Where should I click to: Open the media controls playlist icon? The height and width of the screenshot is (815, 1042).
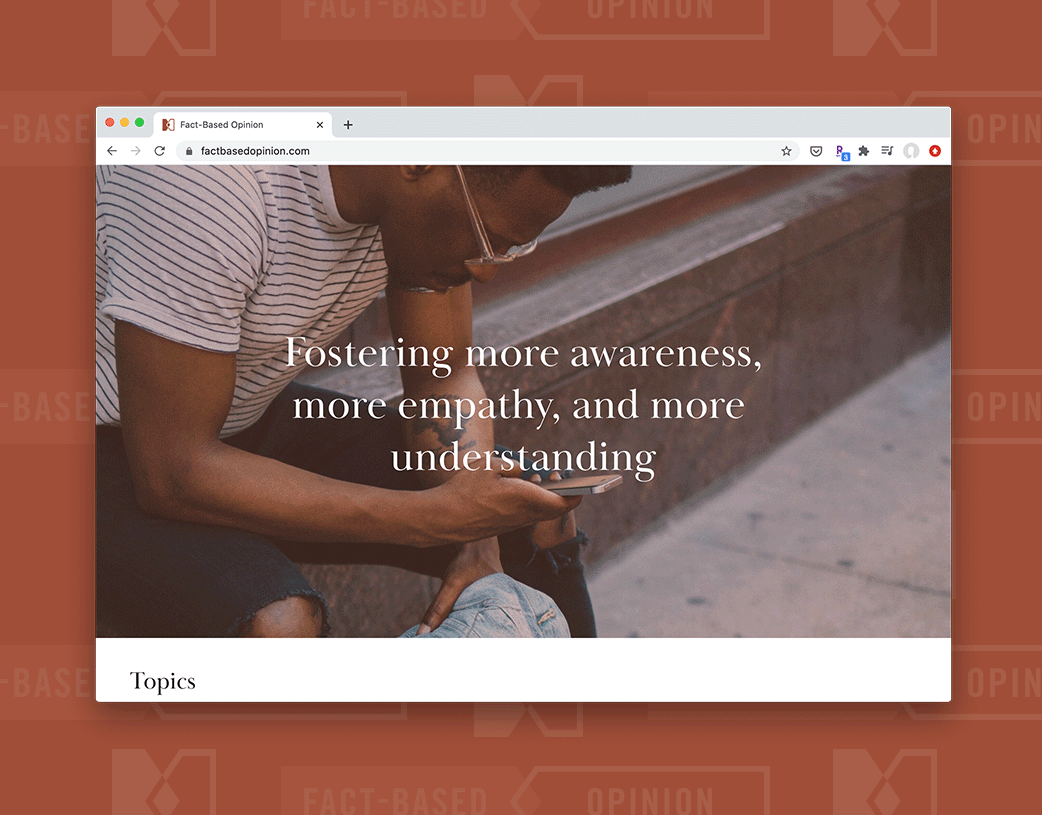[887, 151]
